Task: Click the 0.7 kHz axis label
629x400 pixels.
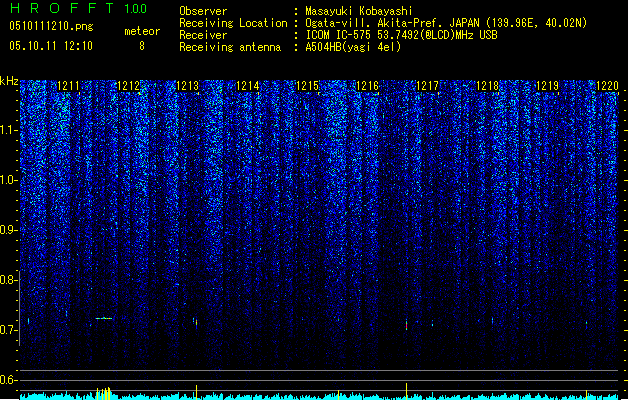Action: click(8, 330)
